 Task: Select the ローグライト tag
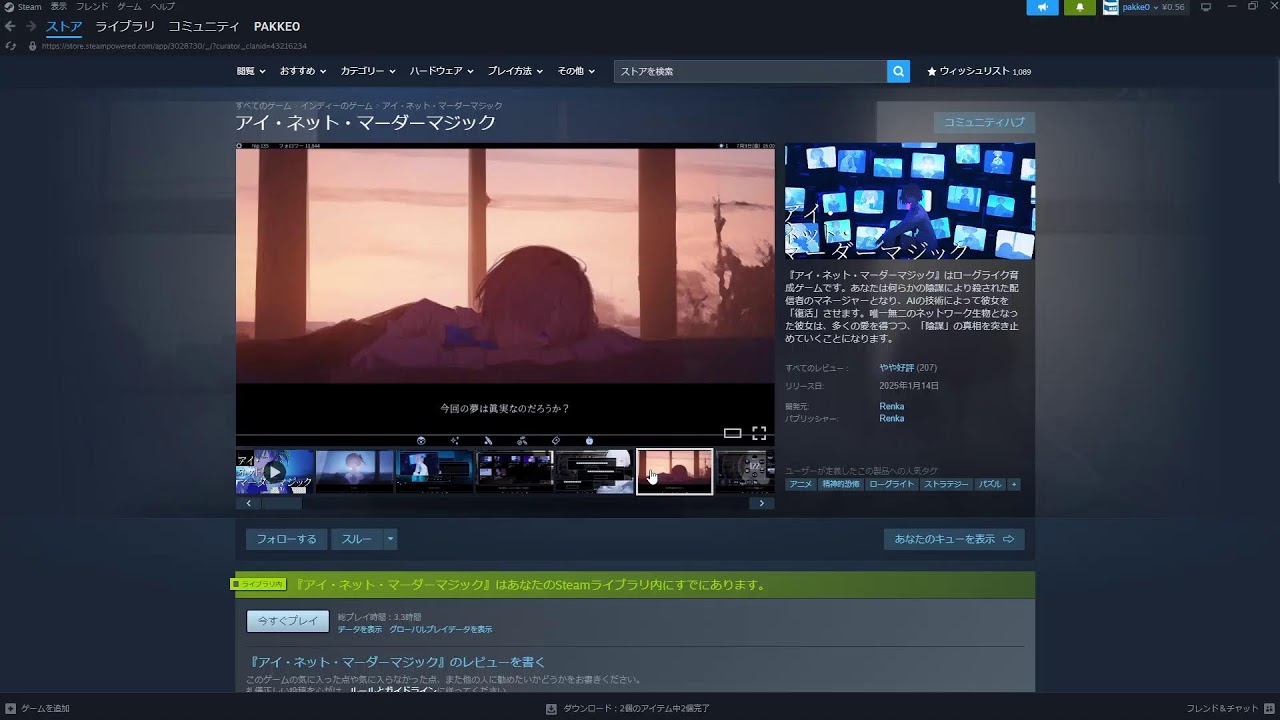click(x=891, y=484)
